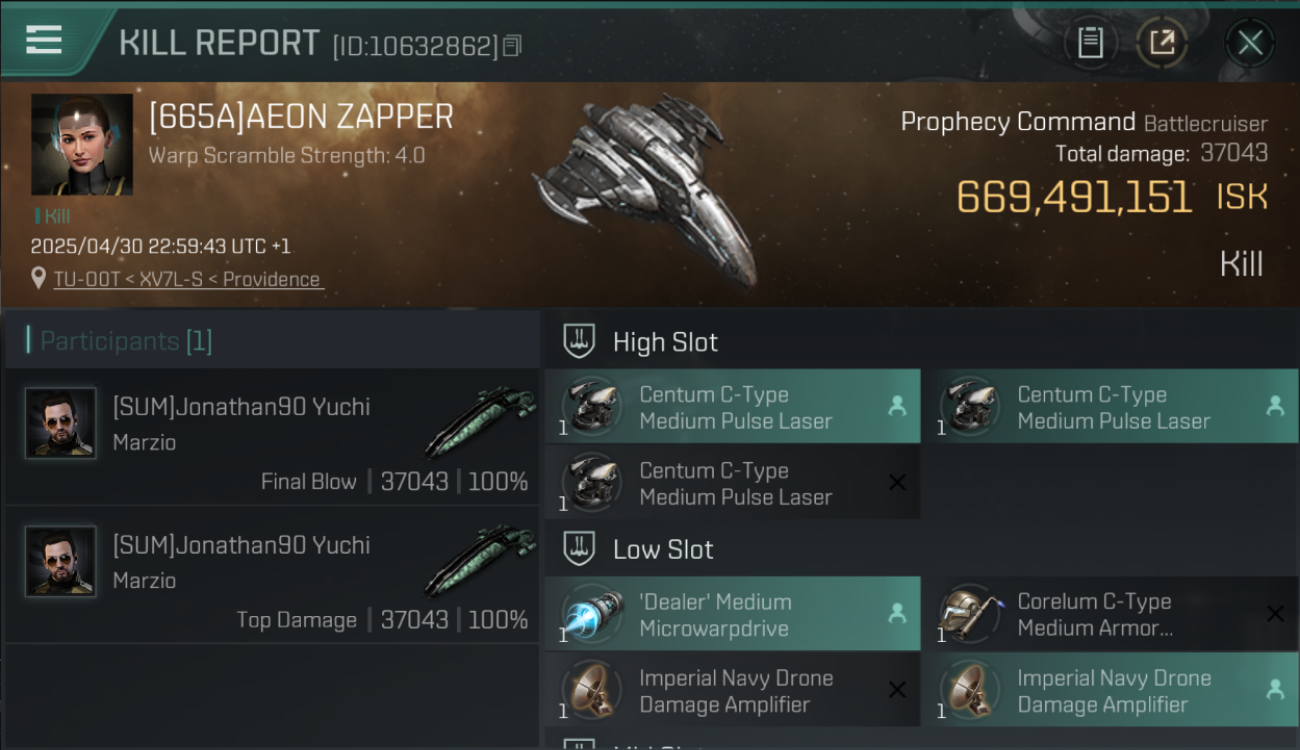Click the Marzio ship icon in Final Blow row
1300x750 pixels.
[480, 423]
